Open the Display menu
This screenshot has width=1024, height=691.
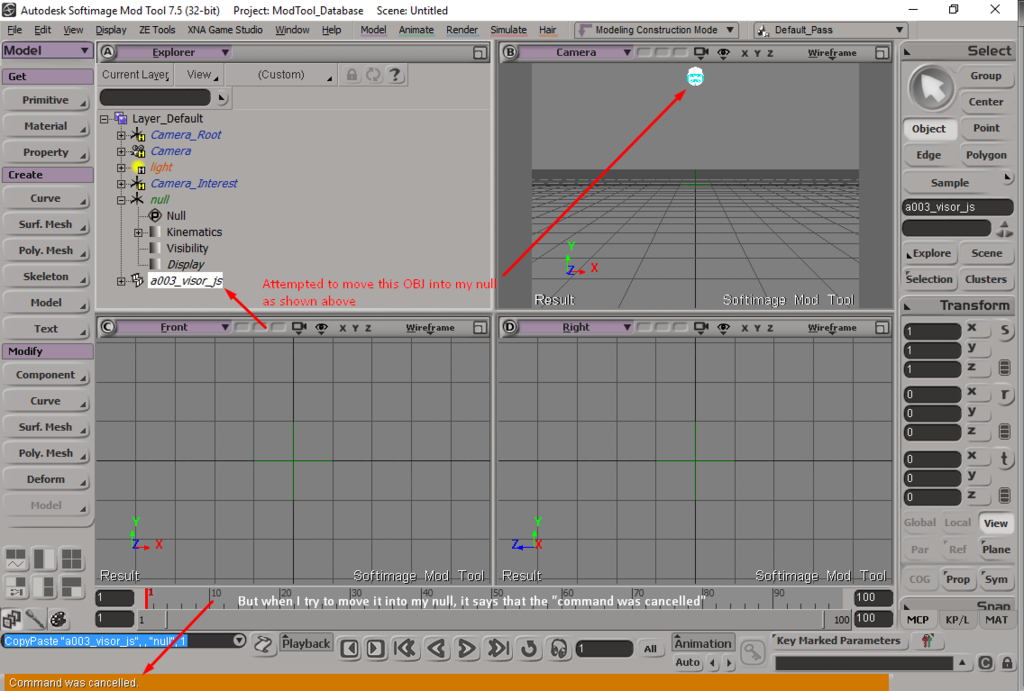coord(111,30)
